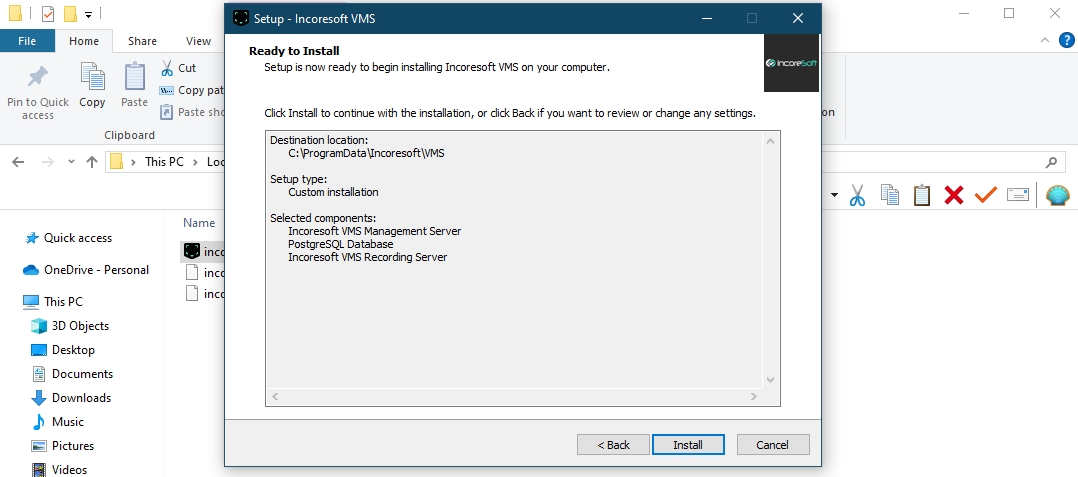Click the copy pages icon in toolbar
This screenshot has height=477, width=1078.
click(890, 195)
